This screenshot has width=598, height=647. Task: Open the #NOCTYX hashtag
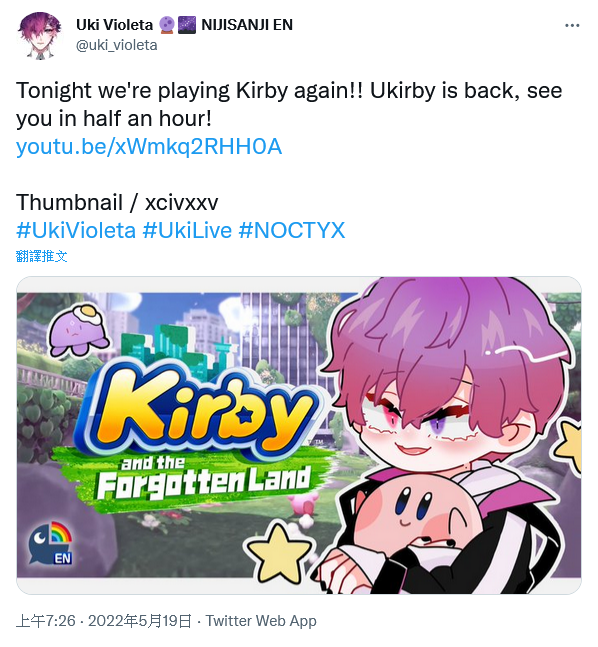[292, 230]
